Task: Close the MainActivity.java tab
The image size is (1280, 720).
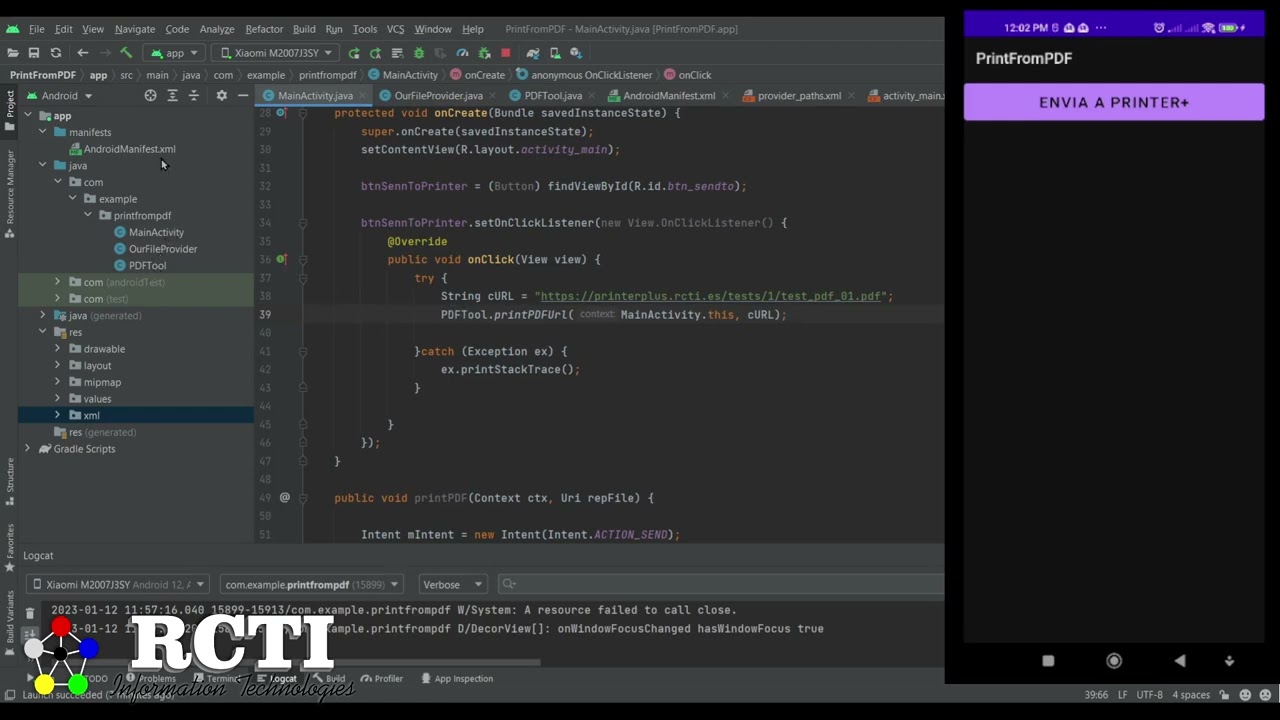Action: 363,96
